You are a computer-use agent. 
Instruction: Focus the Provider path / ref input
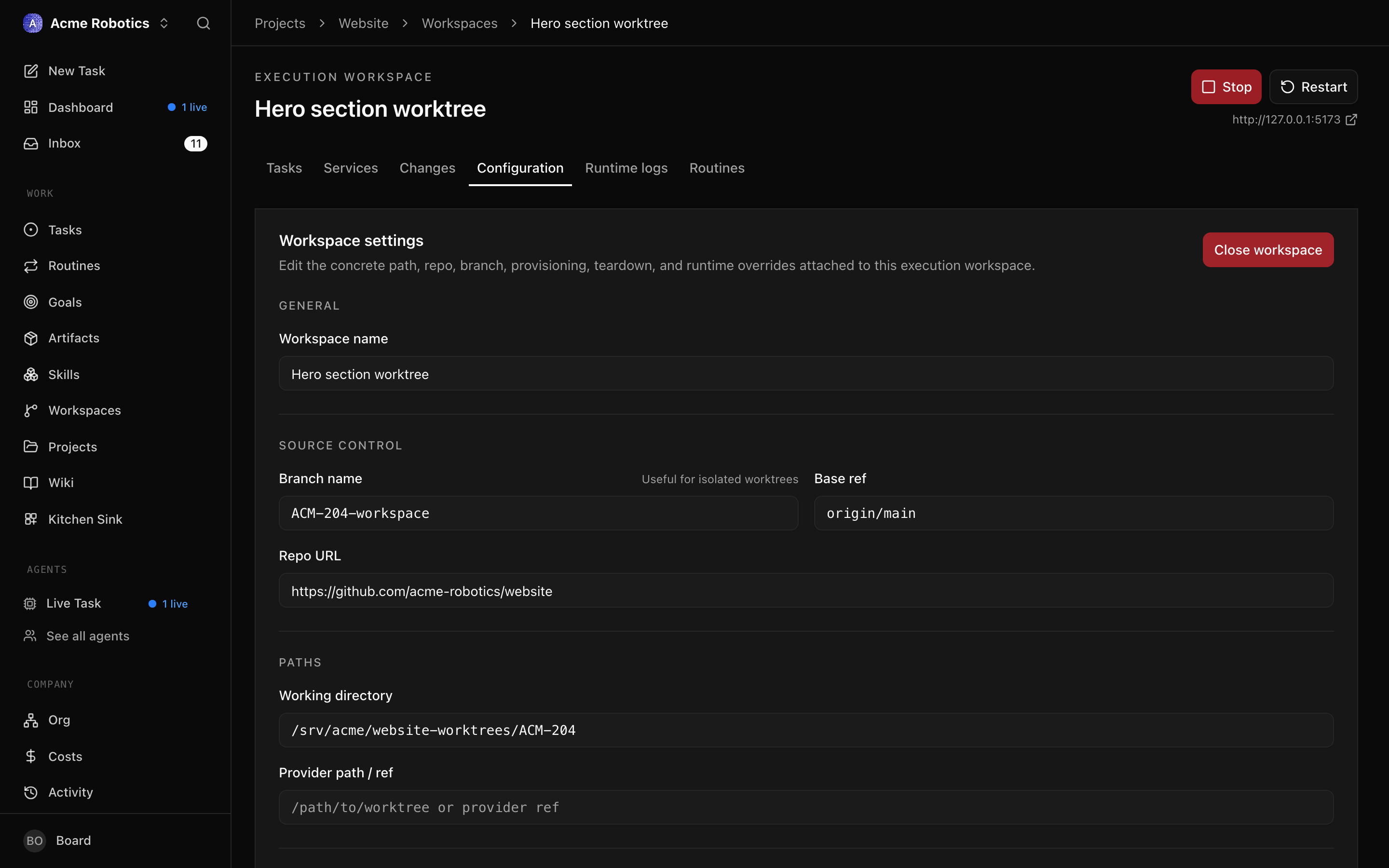point(806,808)
